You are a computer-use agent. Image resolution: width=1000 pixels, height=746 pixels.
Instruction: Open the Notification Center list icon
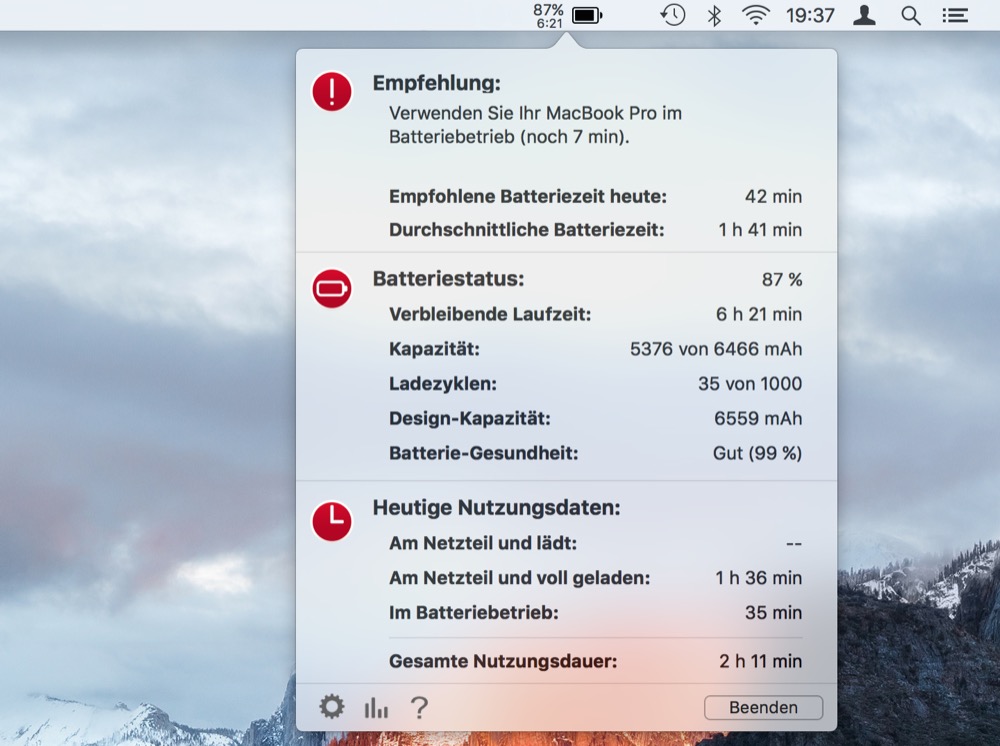click(x=955, y=15)
